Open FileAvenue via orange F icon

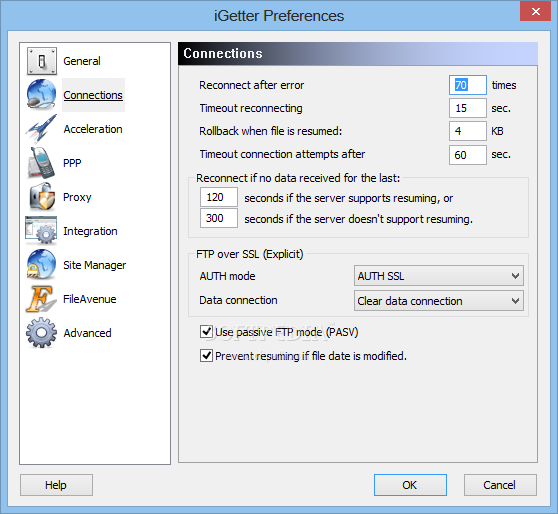click(x=41, y=299)
